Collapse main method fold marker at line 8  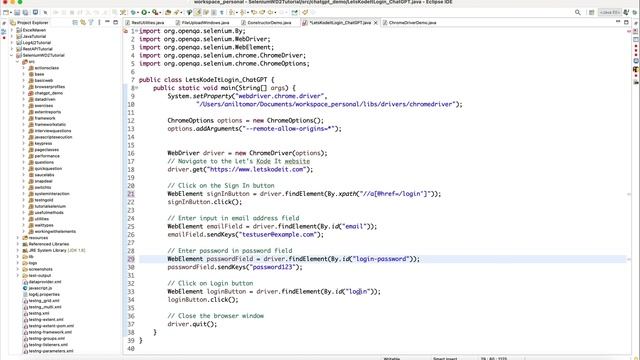click(136, 88)
